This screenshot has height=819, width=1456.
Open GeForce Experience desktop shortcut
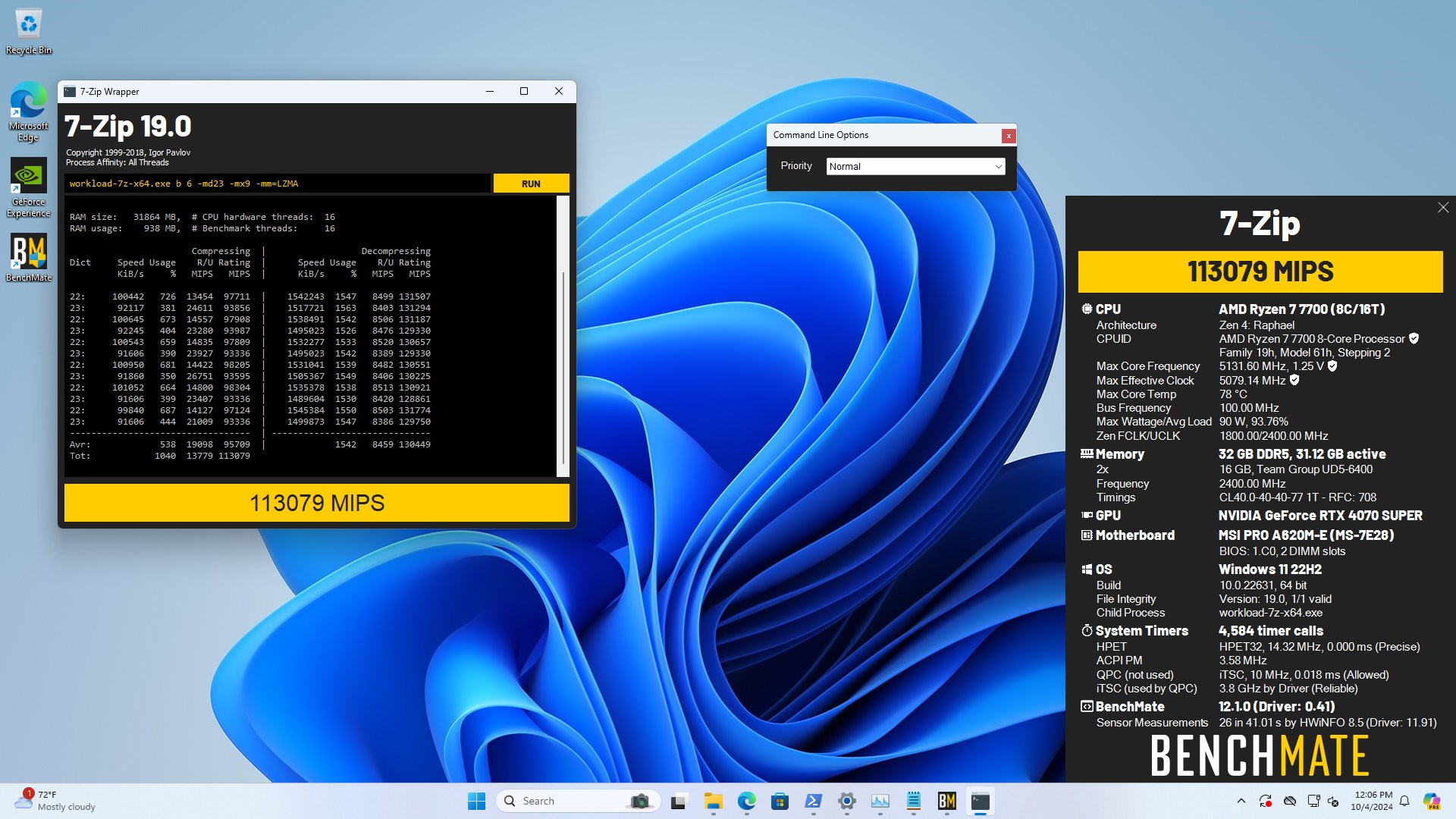[29, 188]
